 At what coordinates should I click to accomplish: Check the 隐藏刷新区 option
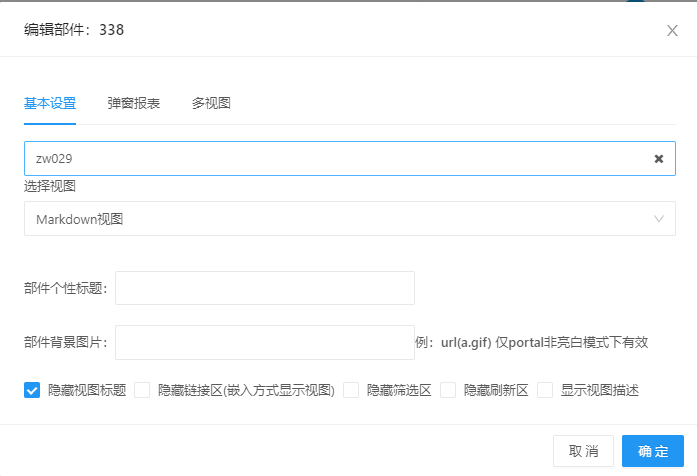(x=448, y=390)
